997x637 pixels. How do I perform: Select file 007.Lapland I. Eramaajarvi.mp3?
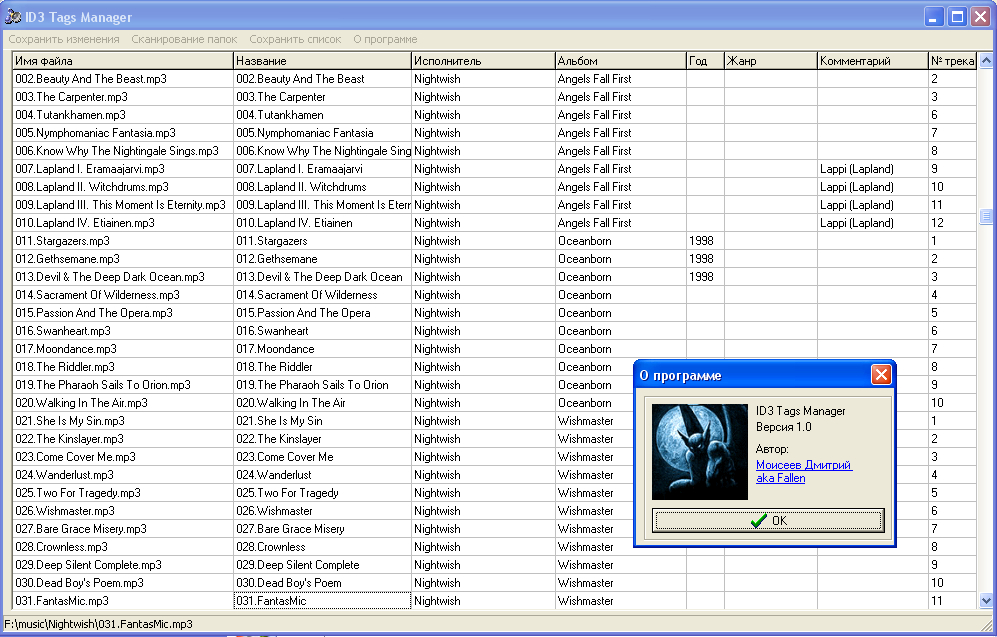pos(123,169)
